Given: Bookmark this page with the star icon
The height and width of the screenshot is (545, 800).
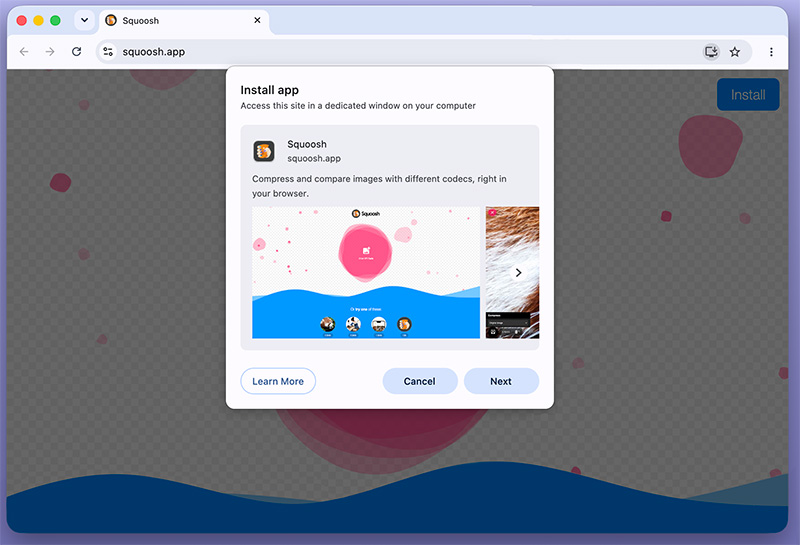Looking at the screenshot, I should pyautogui.click(x=735, y=52).
